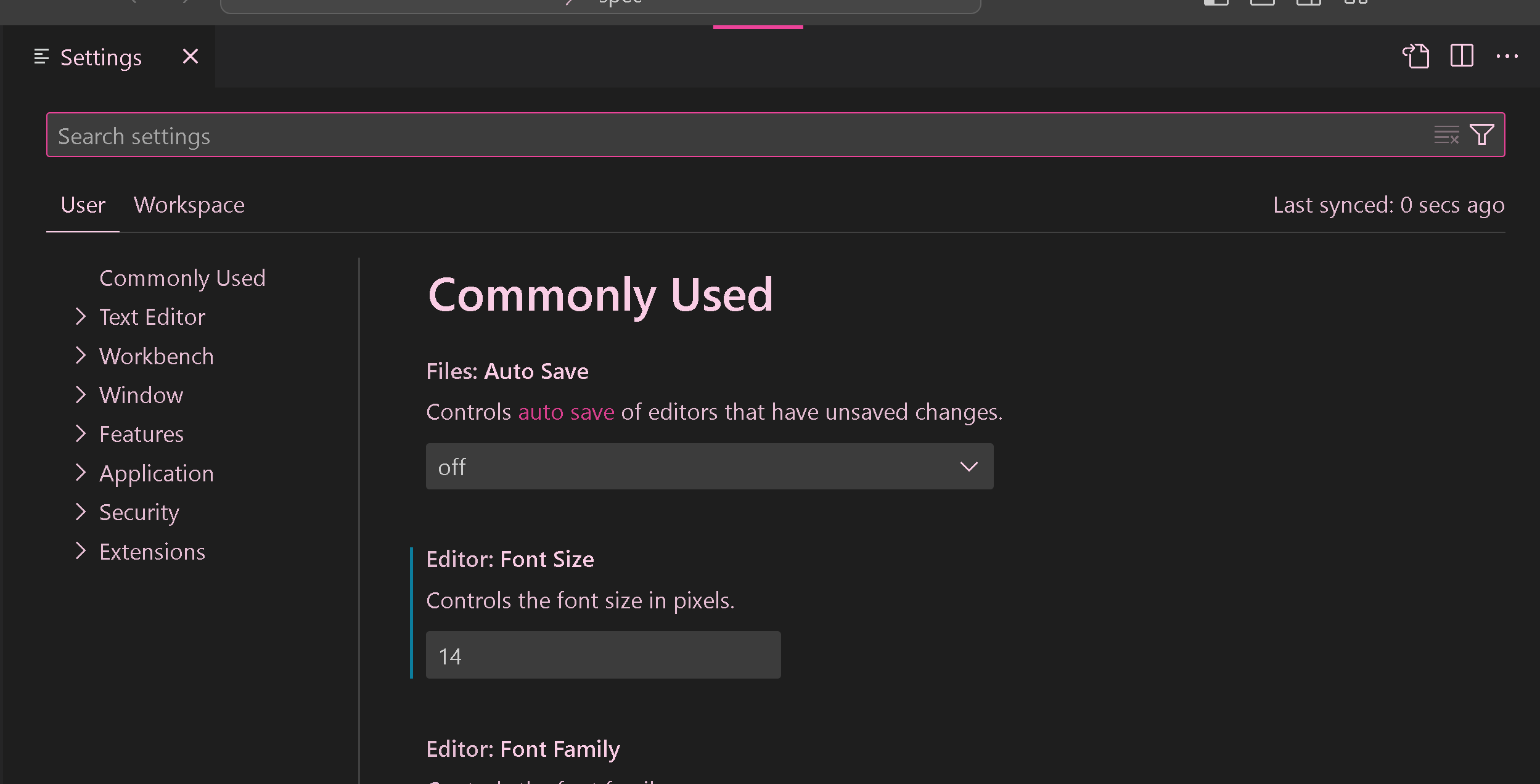Follow the auto save link
This screenshot has width=1540, height=784.
pos(565,412)
